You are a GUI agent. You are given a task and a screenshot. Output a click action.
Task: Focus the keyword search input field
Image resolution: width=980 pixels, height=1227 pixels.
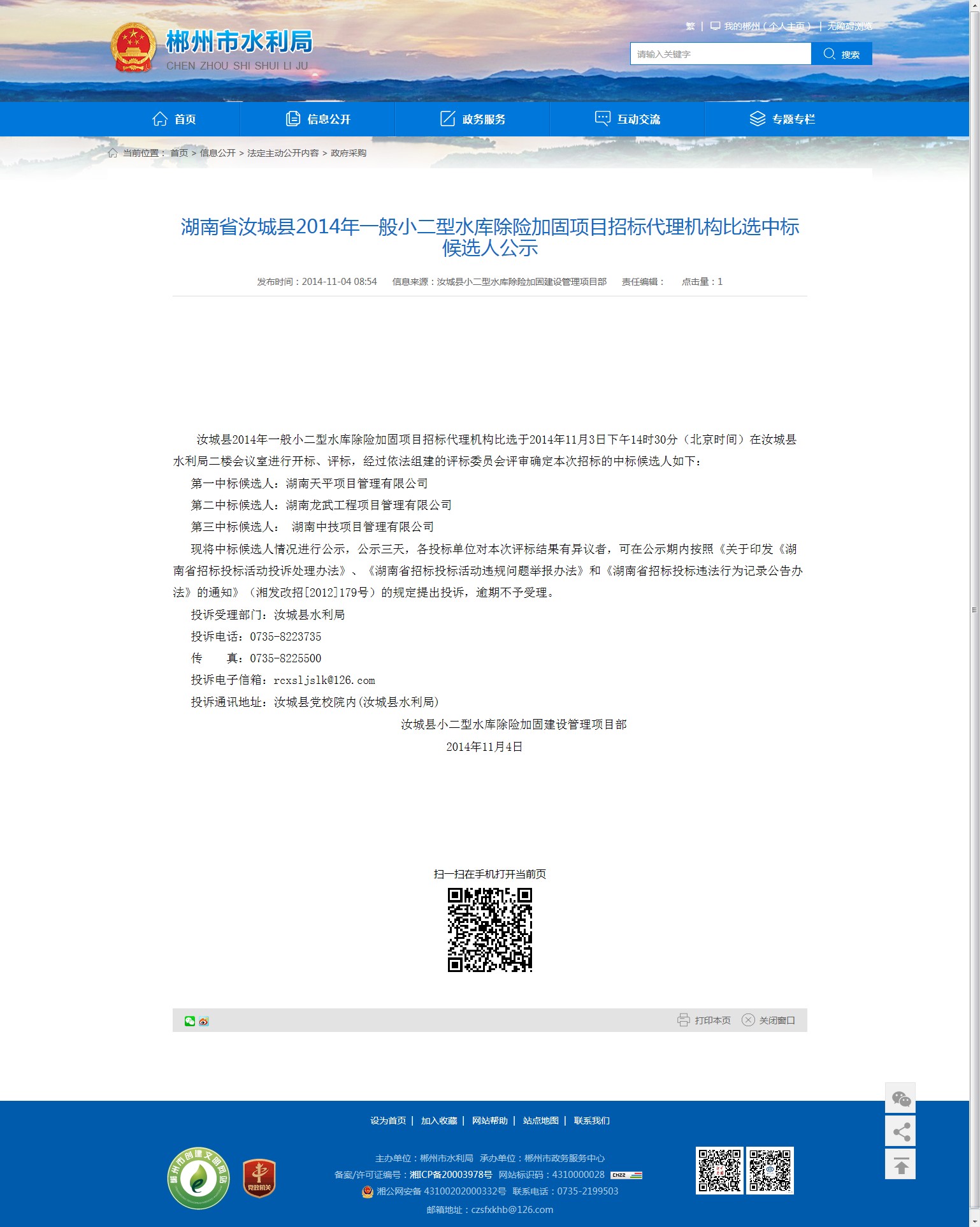pyautogui.click(x=720, y=54)
